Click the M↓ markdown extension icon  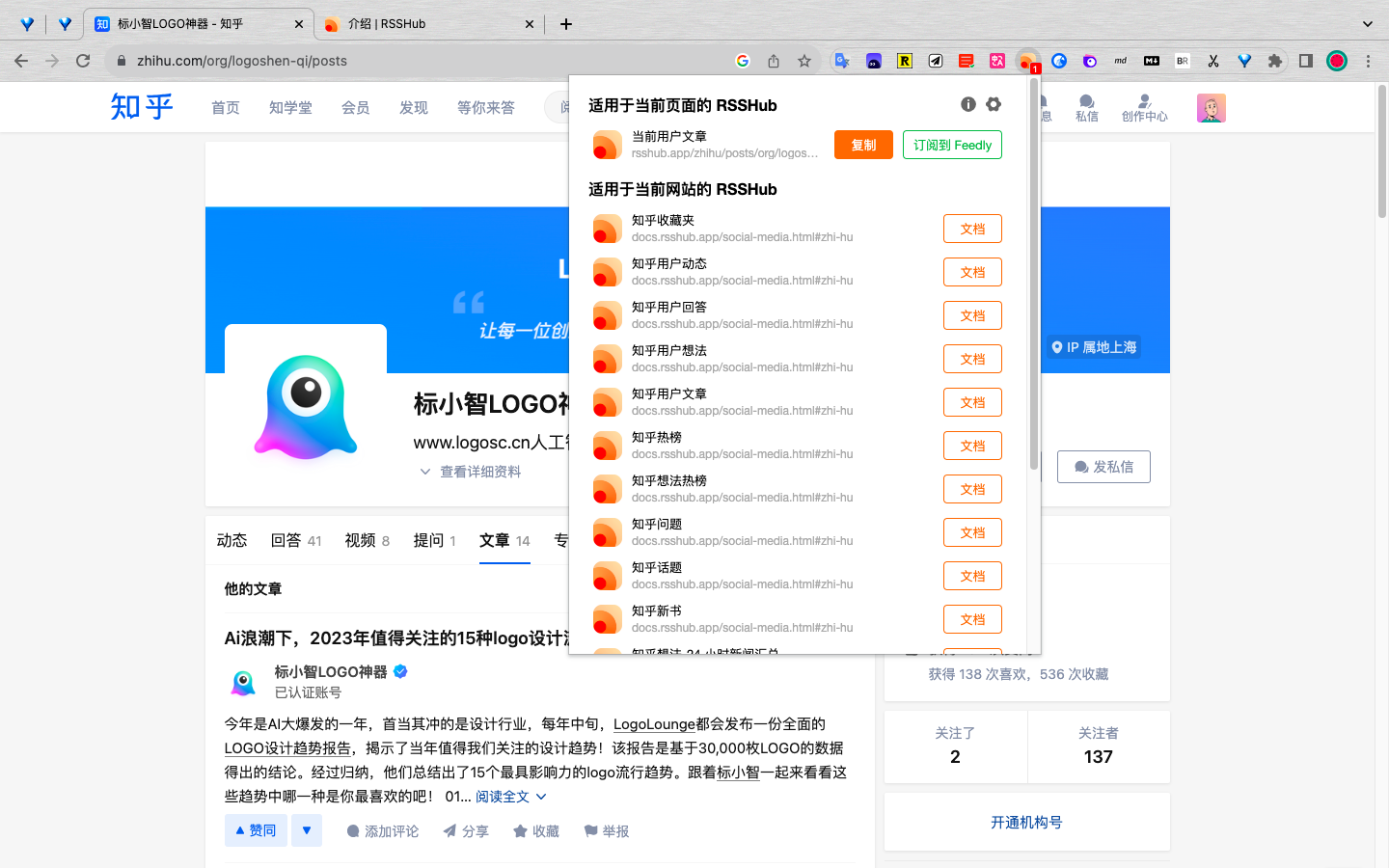pyautogui.click(x=1152, y=61)
